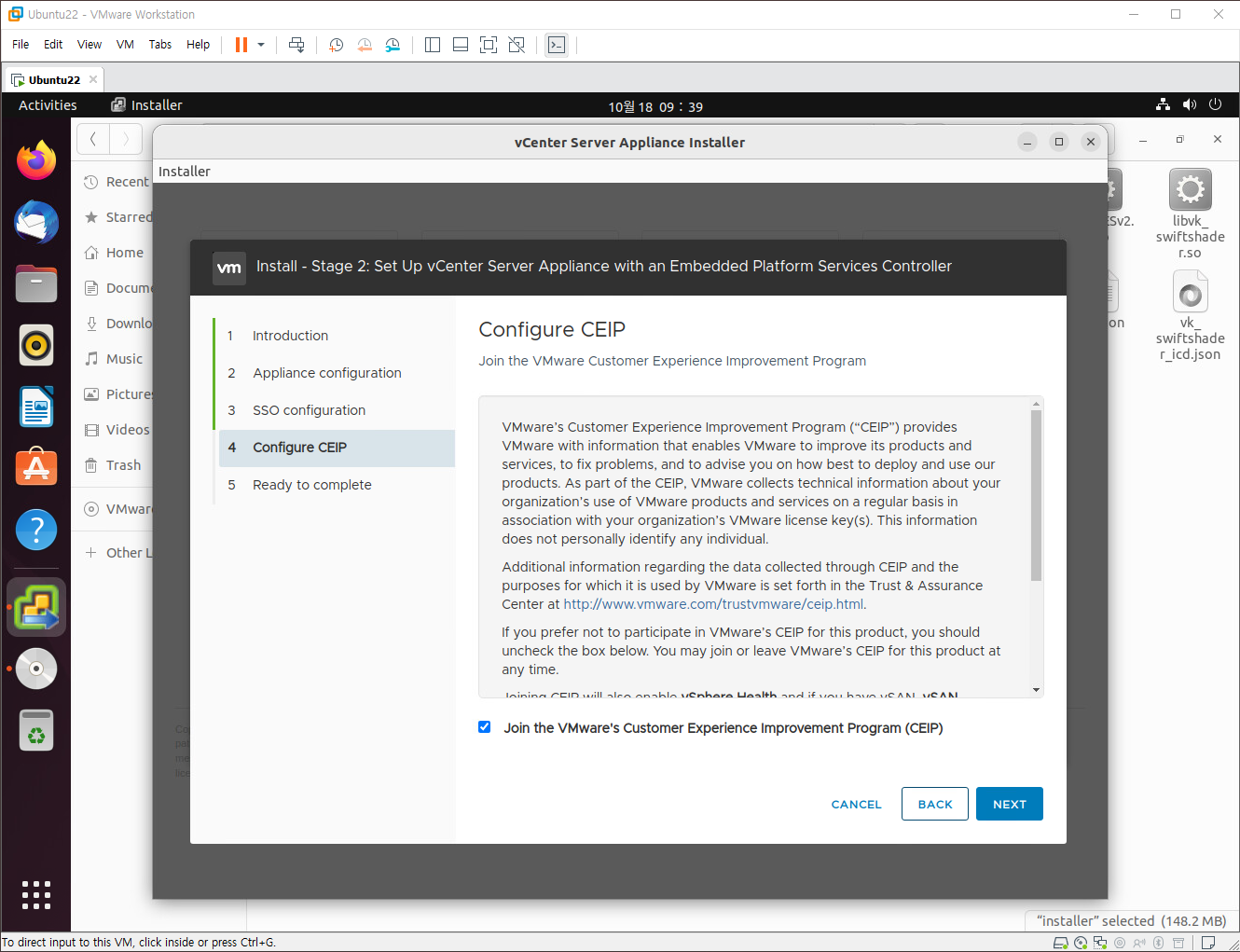Open the Trash icon in the dock
The width and height of the screenshot is (1240, 952).
click(36, 731)
